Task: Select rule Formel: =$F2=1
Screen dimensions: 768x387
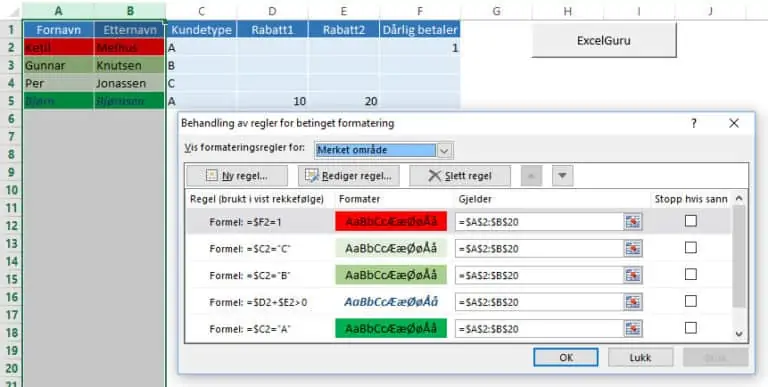Action: (245, 222)
